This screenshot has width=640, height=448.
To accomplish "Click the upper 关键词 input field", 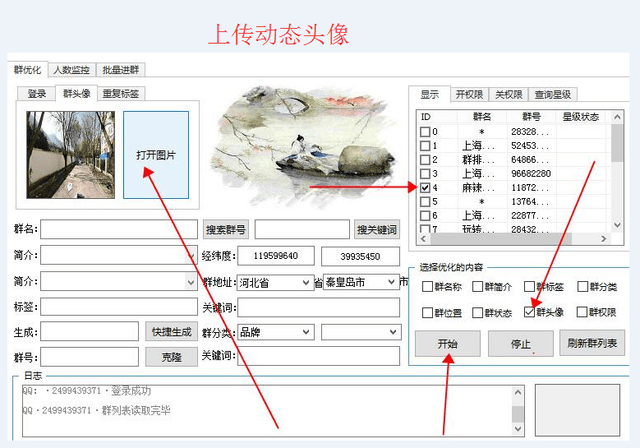I will coord(318,307).
